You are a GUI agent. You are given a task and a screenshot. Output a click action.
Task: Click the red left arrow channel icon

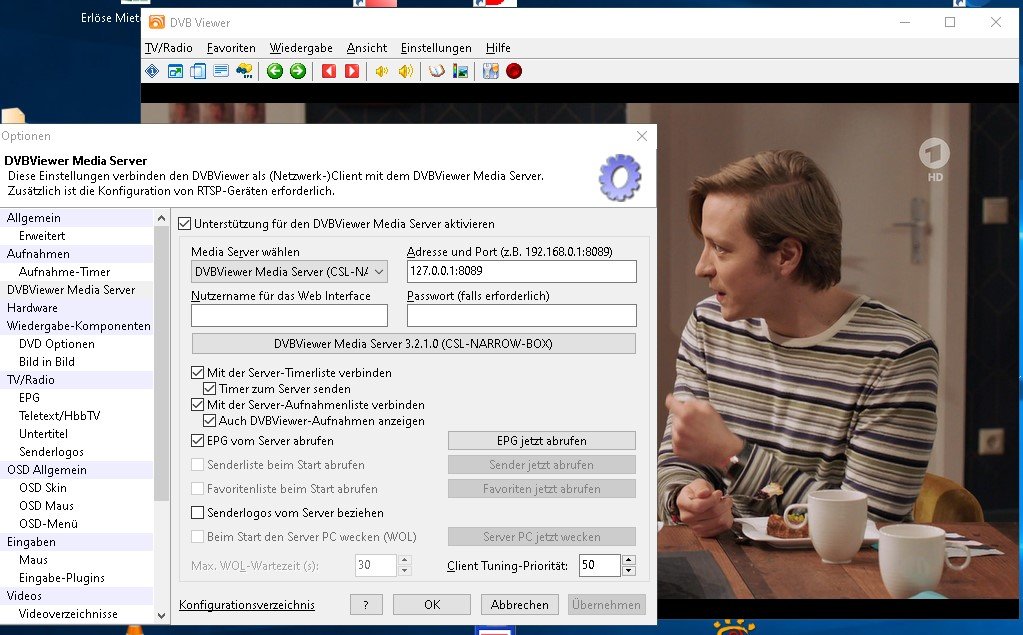tap(328, 71)
